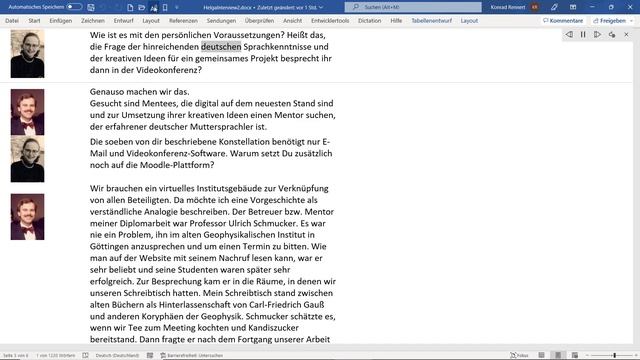Select the woman portrait beside "Die soeben von dir"
This screenshot has width=640, height=360.
pos(27,159)
